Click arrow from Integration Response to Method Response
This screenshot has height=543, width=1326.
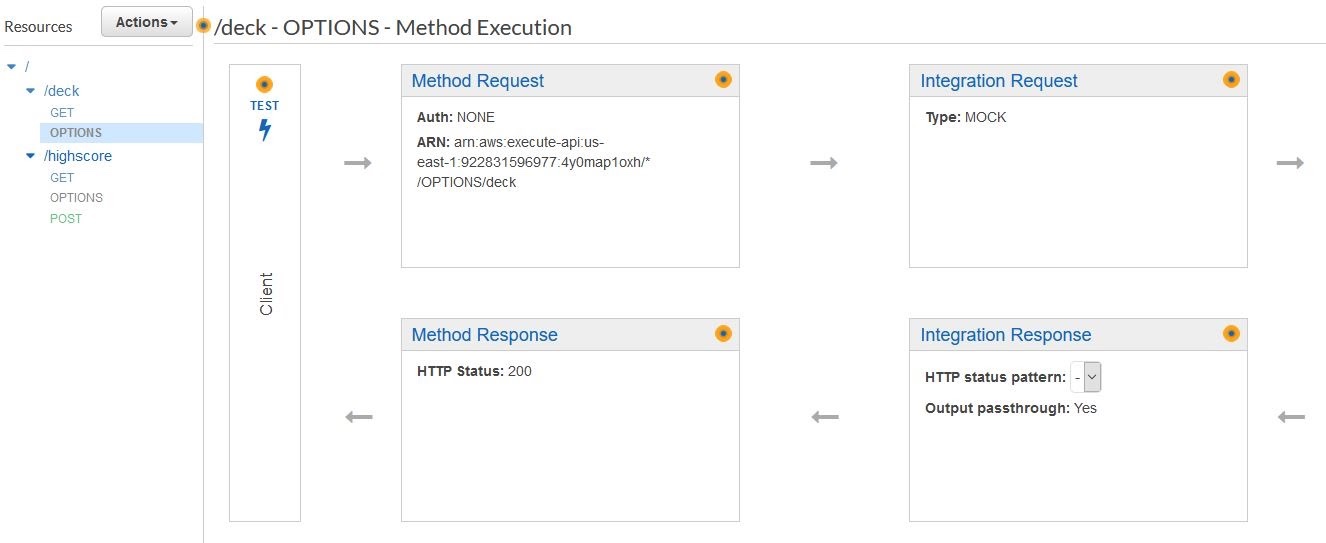click(824, 417)
